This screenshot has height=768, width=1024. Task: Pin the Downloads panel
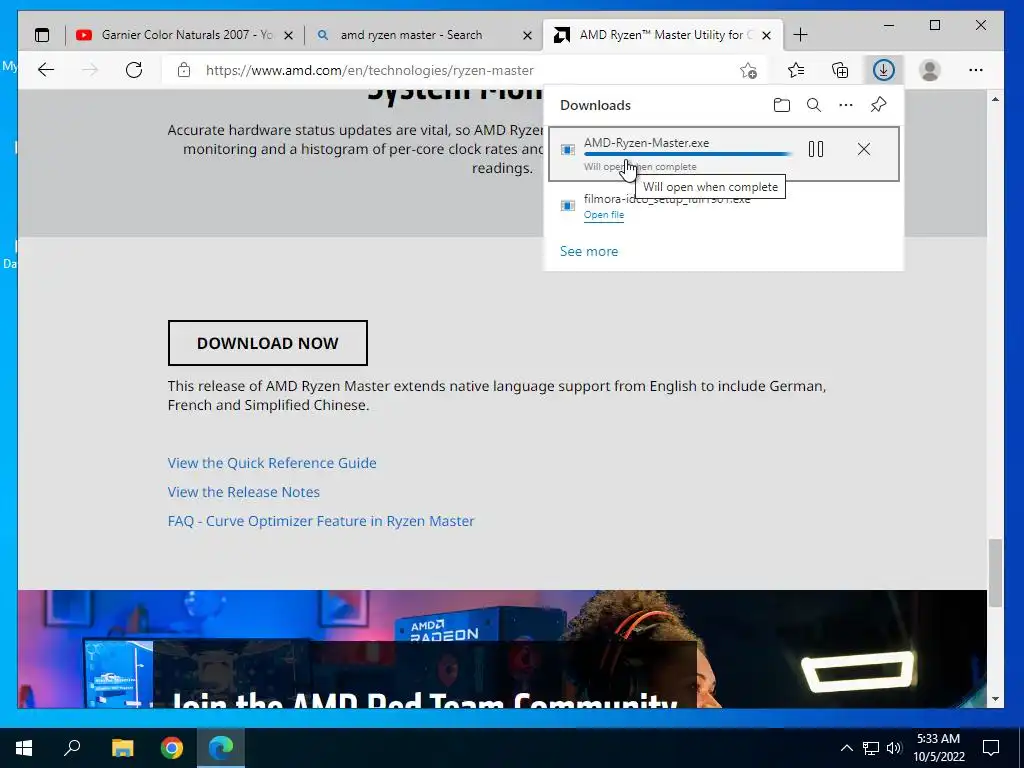click(878, 105)
